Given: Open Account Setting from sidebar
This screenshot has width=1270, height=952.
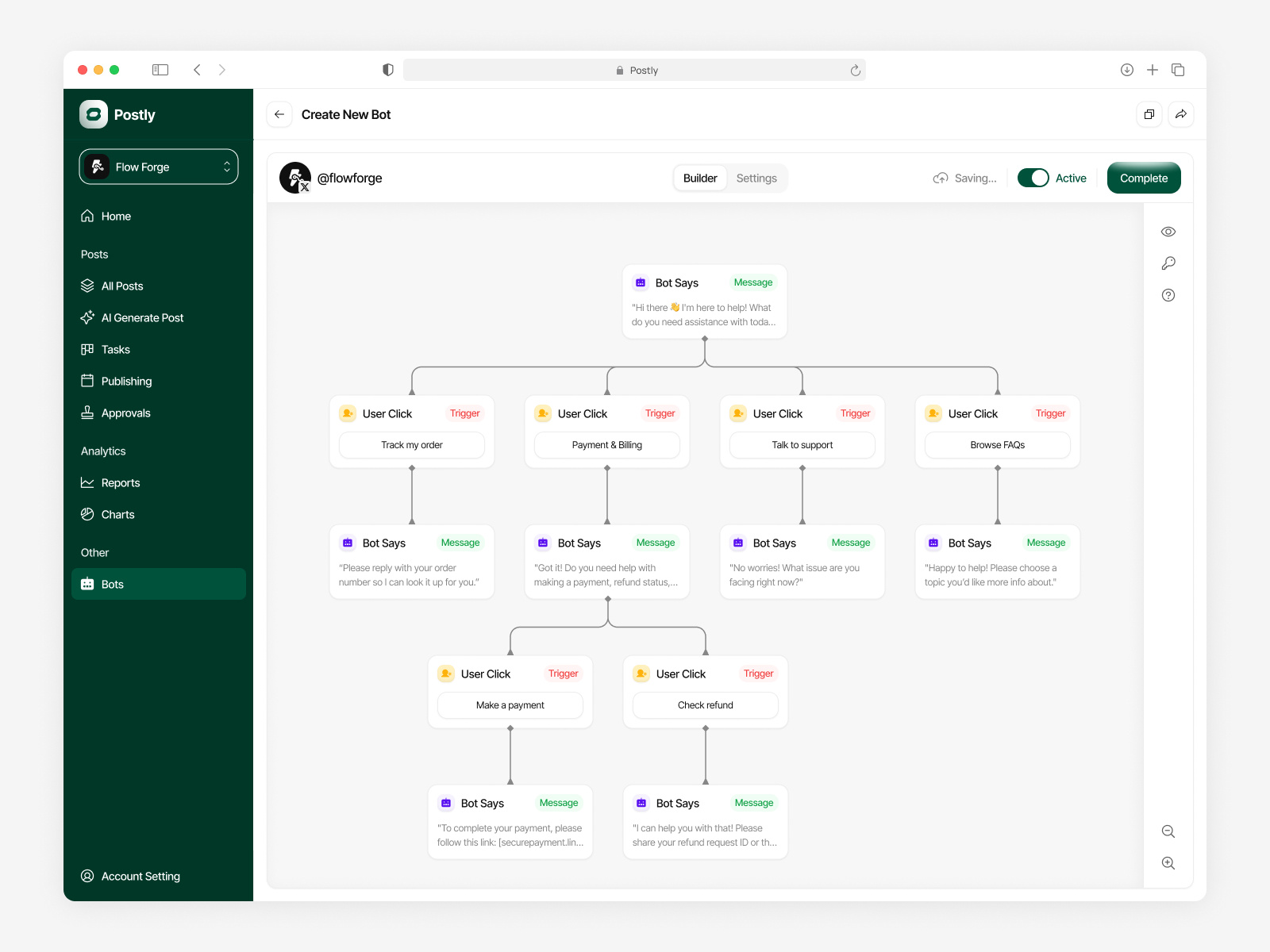Looking at the screenshot, I should tap(140, 876).
